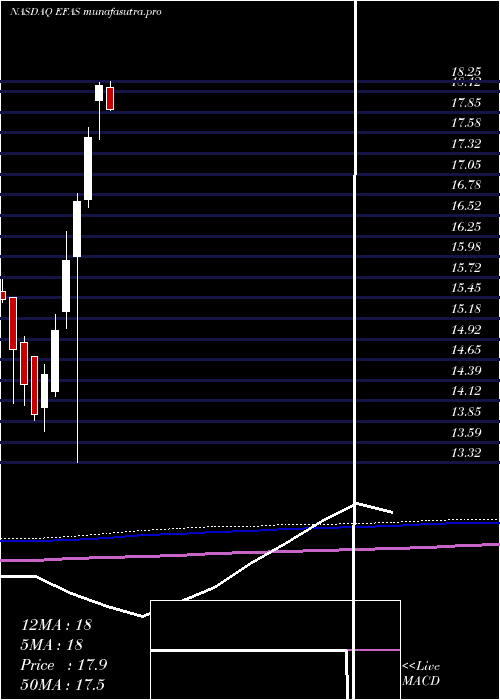Click the 16.25 price axis label

click(466, 227)
